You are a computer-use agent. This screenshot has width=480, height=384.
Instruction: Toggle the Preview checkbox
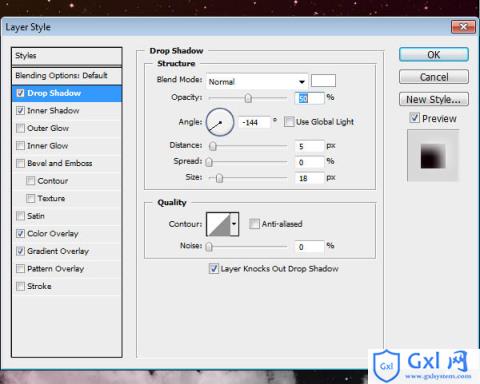tap(414, 118)
